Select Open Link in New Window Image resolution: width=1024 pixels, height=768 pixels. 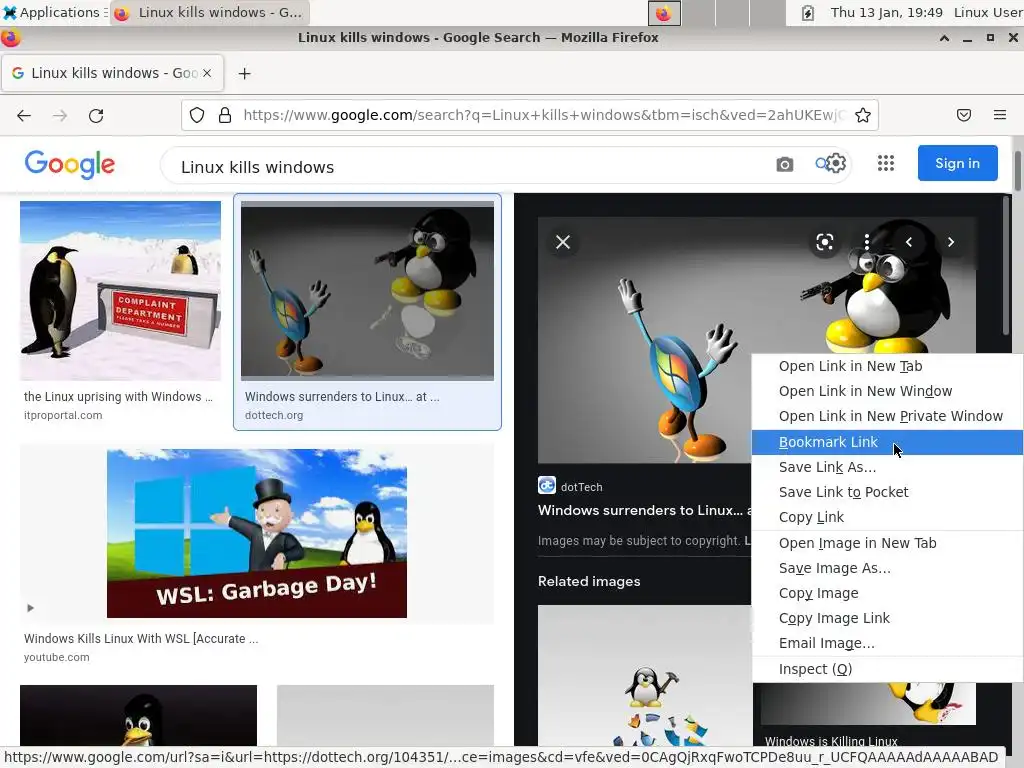click(887, 391)
